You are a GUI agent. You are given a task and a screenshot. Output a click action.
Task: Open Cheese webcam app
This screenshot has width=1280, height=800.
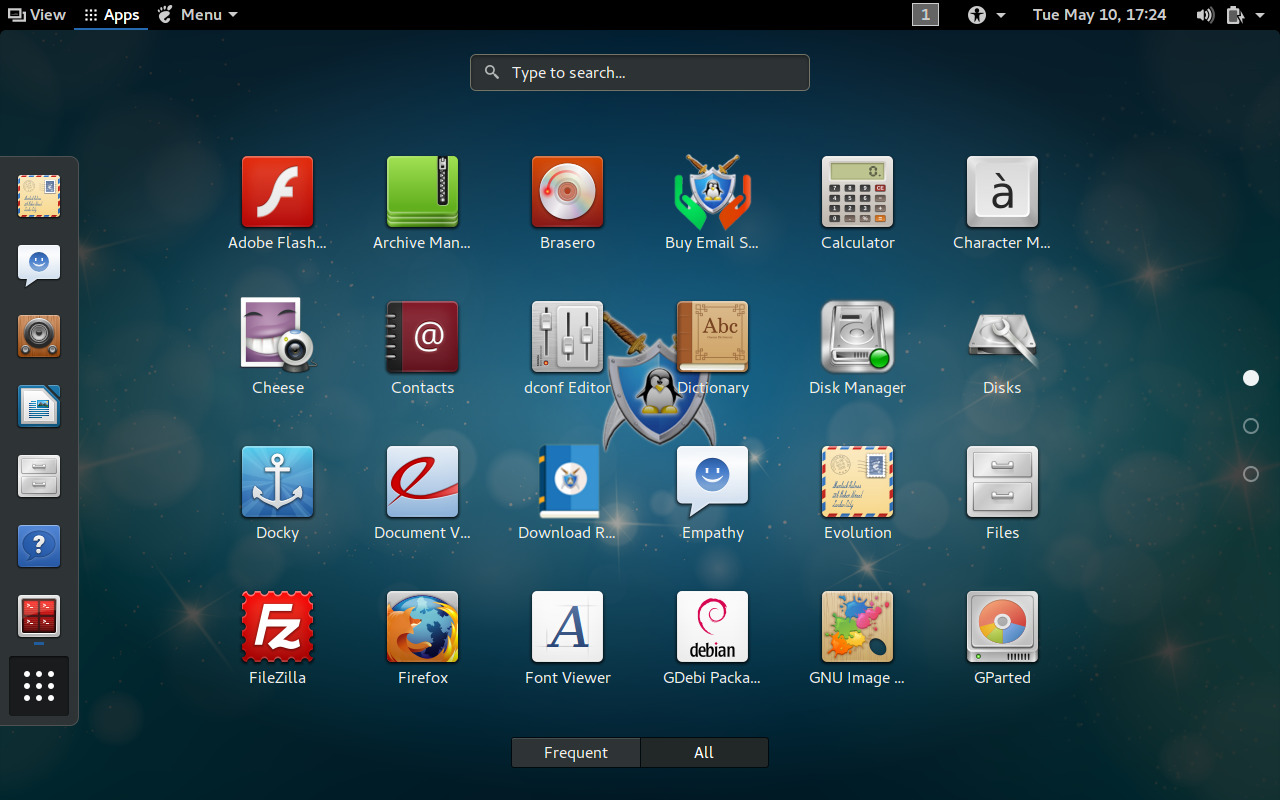click(x=277, y=337)
